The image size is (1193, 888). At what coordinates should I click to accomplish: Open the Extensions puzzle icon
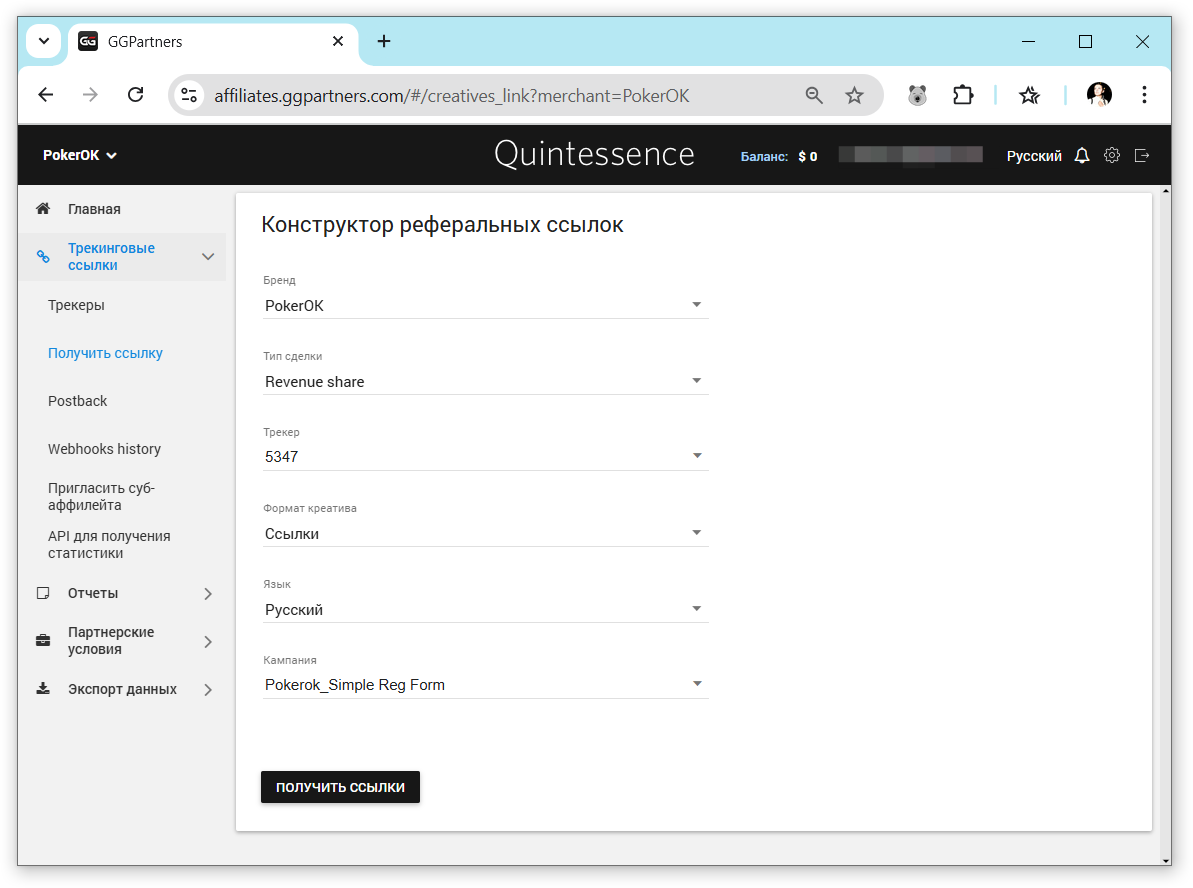pos(962,95)
